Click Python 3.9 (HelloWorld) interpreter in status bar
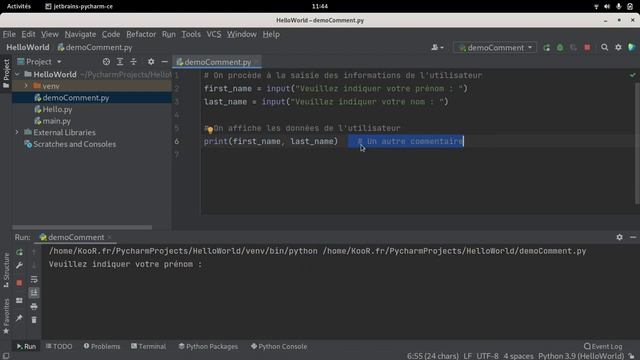 (x=581, y=356)
